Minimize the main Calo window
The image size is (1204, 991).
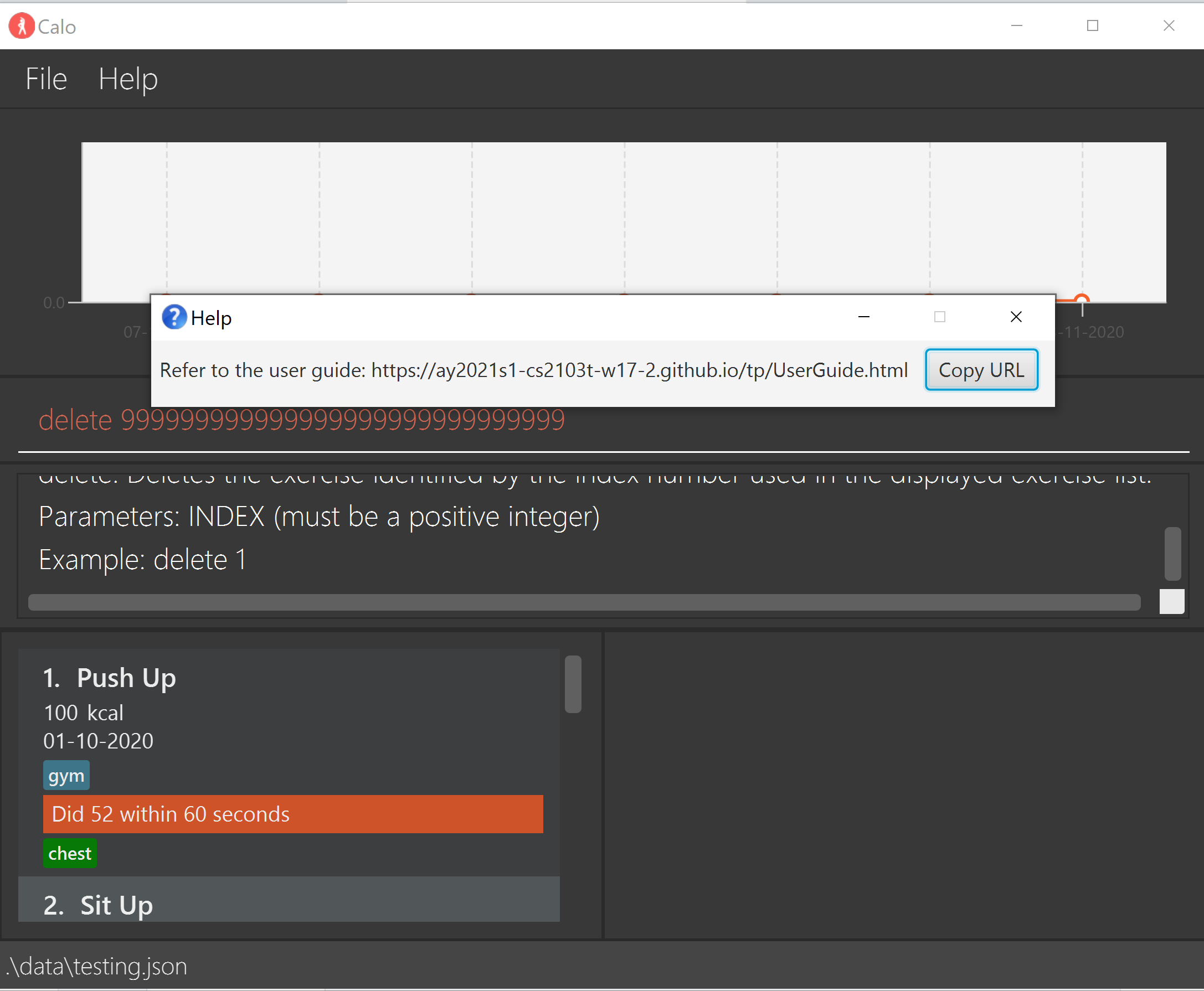click(1016, 25)
